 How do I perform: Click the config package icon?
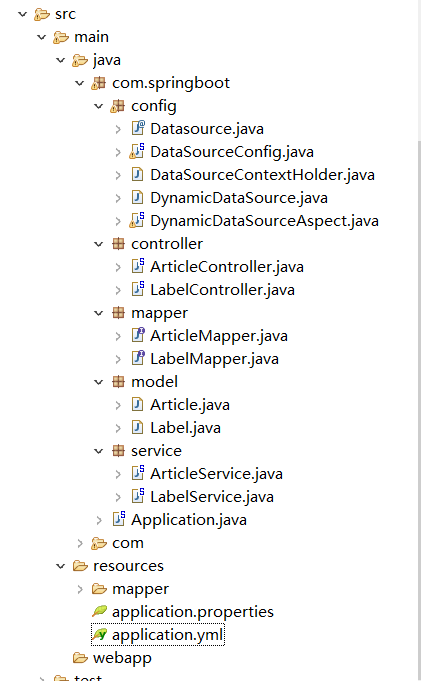pos(118,106)
